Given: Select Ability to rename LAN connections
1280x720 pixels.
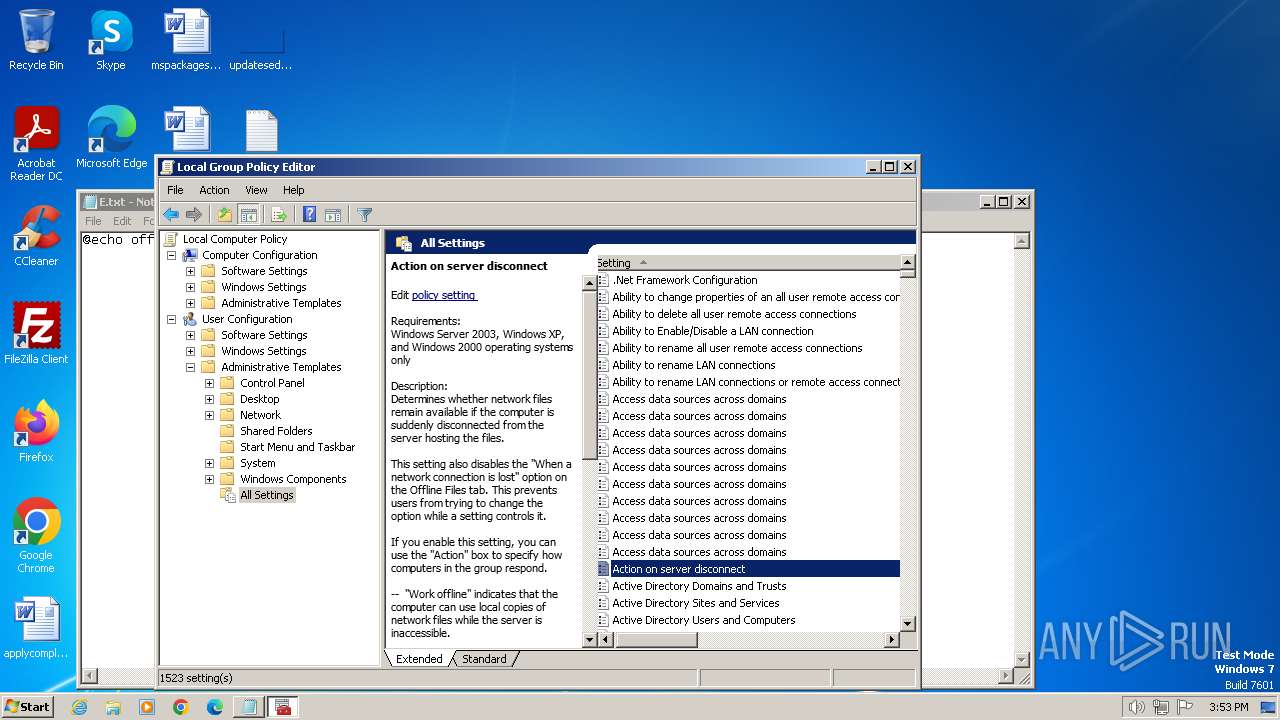Looking at the screenshot, I should pyautogui.click(x=694, y=365).
